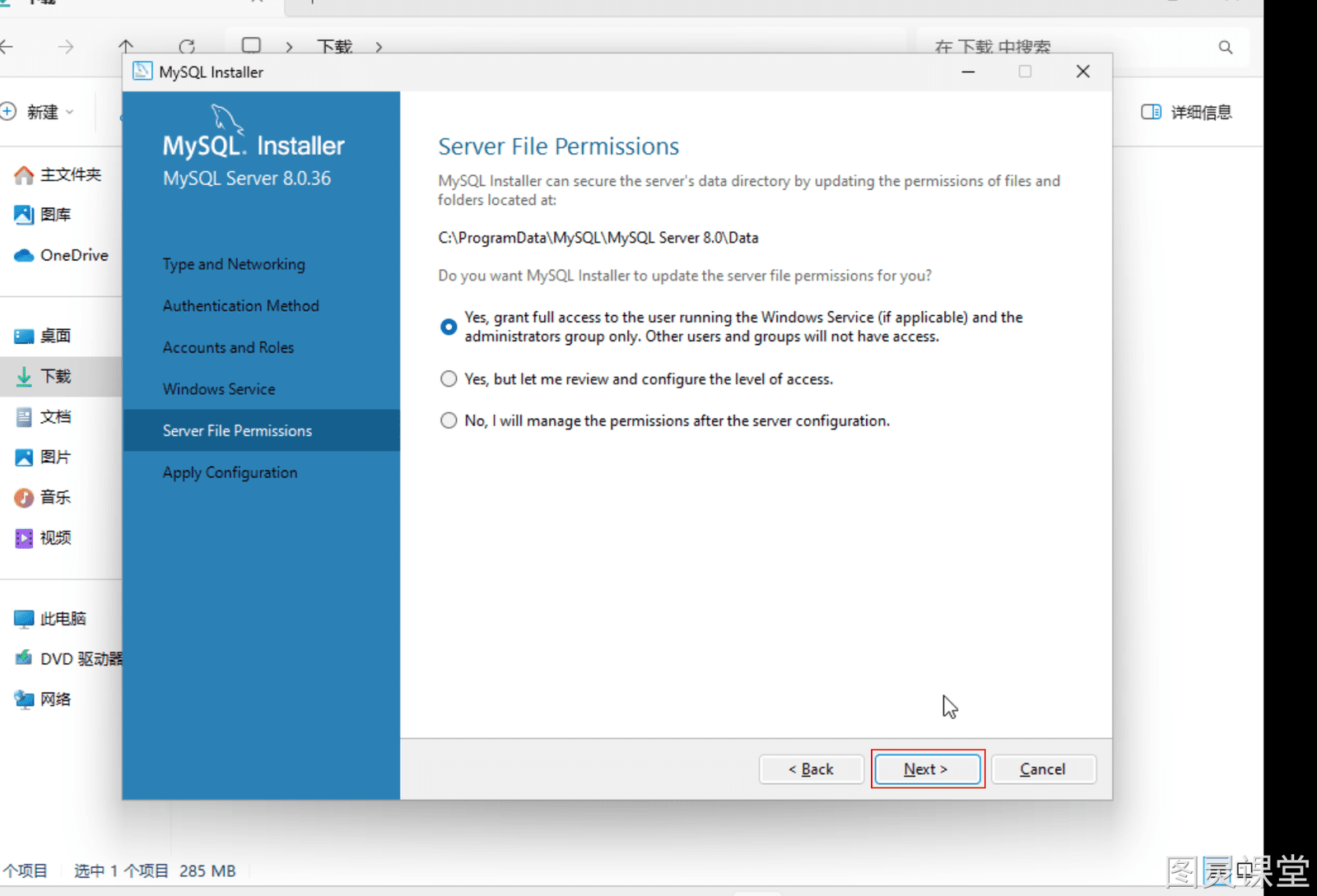Open the OneDrive cloud icon

(24, 255)
